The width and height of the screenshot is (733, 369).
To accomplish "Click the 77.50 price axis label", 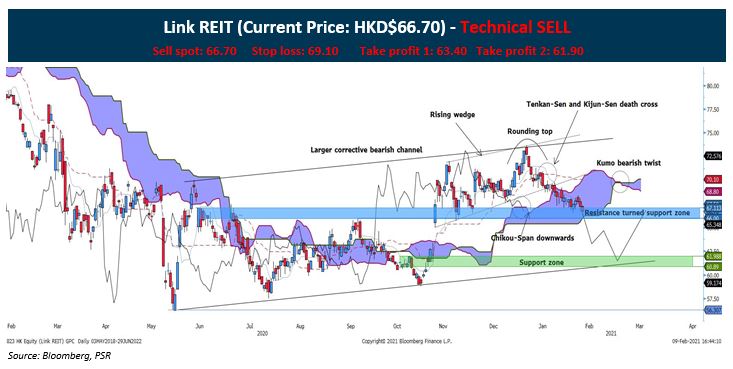I will pyautogui.click(x=712, y=109).
